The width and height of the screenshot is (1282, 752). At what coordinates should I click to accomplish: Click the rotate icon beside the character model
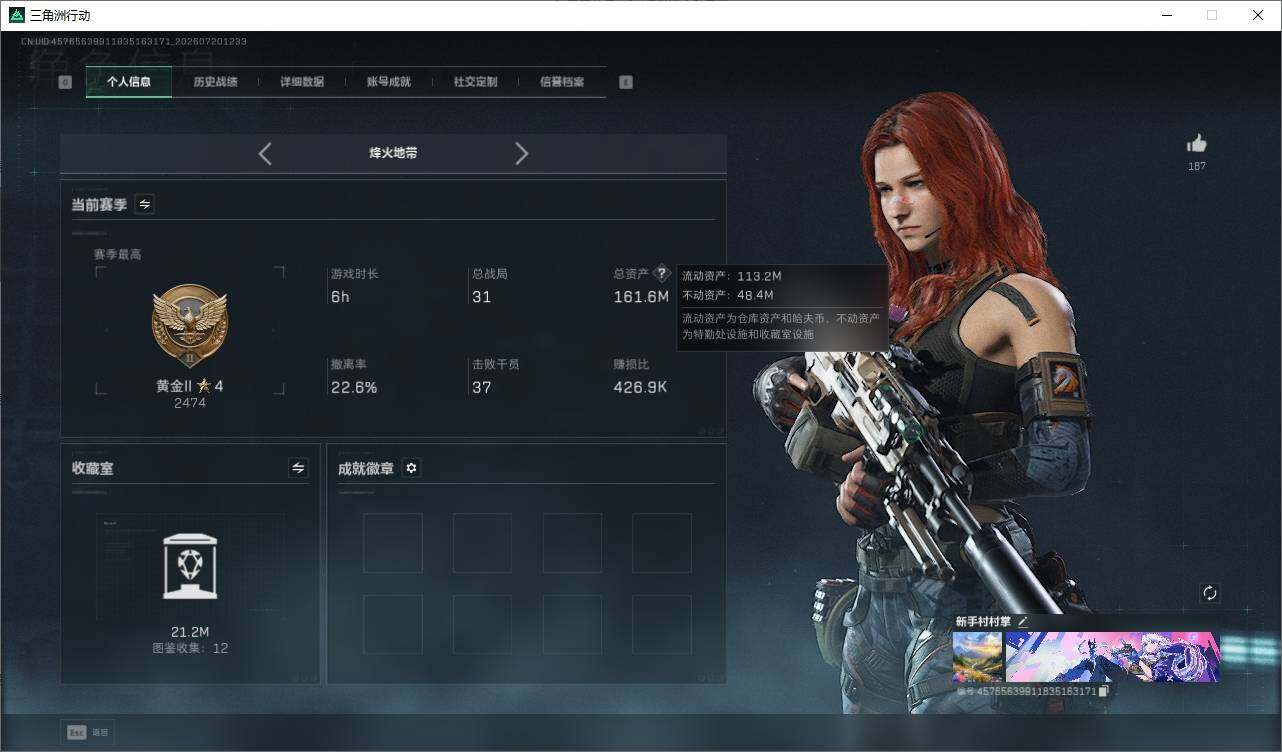click(x=1210, y=593)
